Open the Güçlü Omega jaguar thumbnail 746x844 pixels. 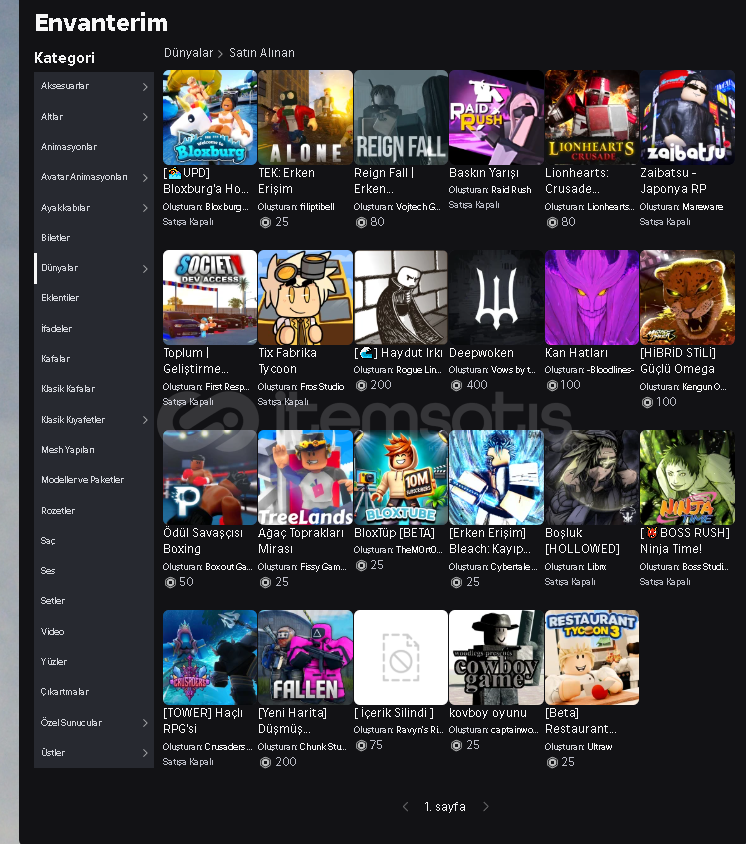click(687, 297)
